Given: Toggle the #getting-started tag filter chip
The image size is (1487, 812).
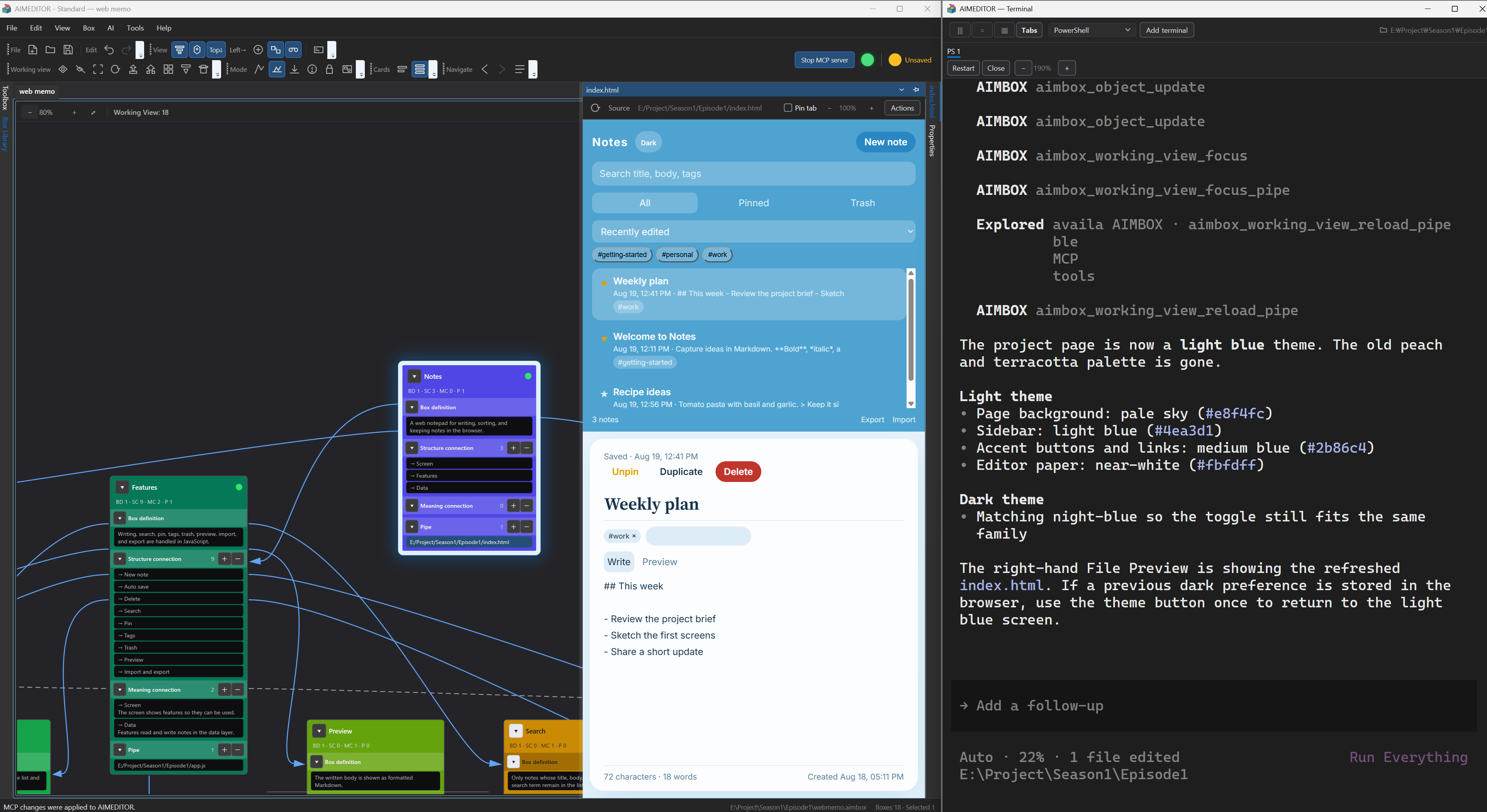Looking at the screenshot, I should click(622, 255).
